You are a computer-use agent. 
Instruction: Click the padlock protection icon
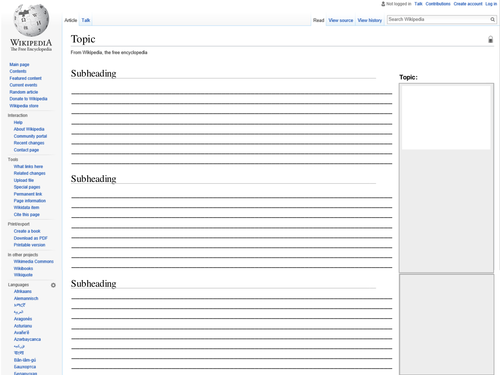click(x=490, y=39)
